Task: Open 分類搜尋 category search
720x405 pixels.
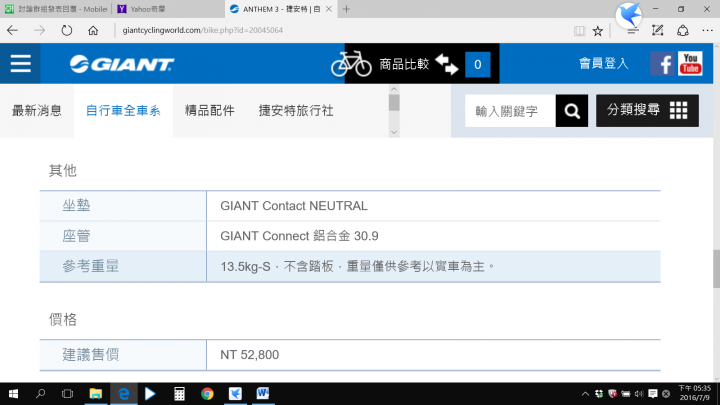Action: 647,111
